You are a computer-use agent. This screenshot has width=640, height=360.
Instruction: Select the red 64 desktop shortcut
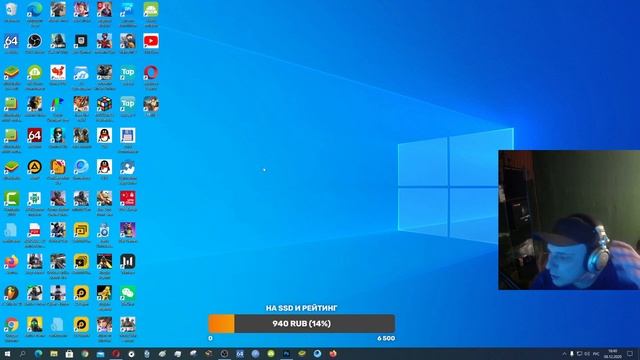(x=35, y=135)
